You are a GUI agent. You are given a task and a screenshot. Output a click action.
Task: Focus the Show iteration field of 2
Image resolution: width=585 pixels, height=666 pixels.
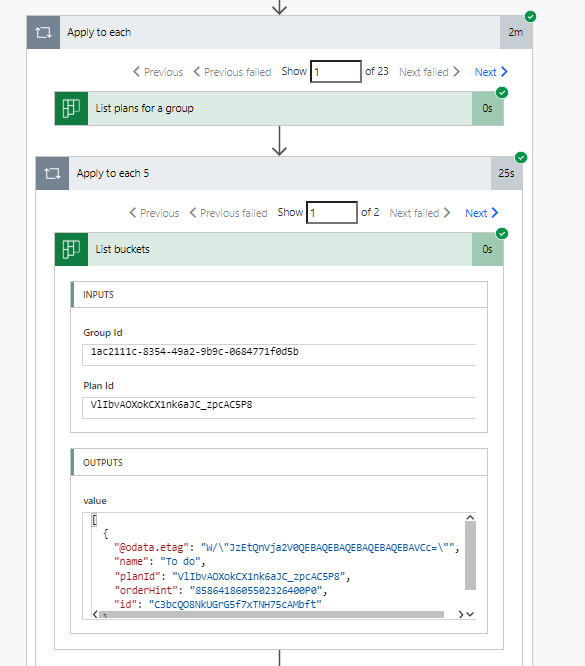(x=332, y=212)
